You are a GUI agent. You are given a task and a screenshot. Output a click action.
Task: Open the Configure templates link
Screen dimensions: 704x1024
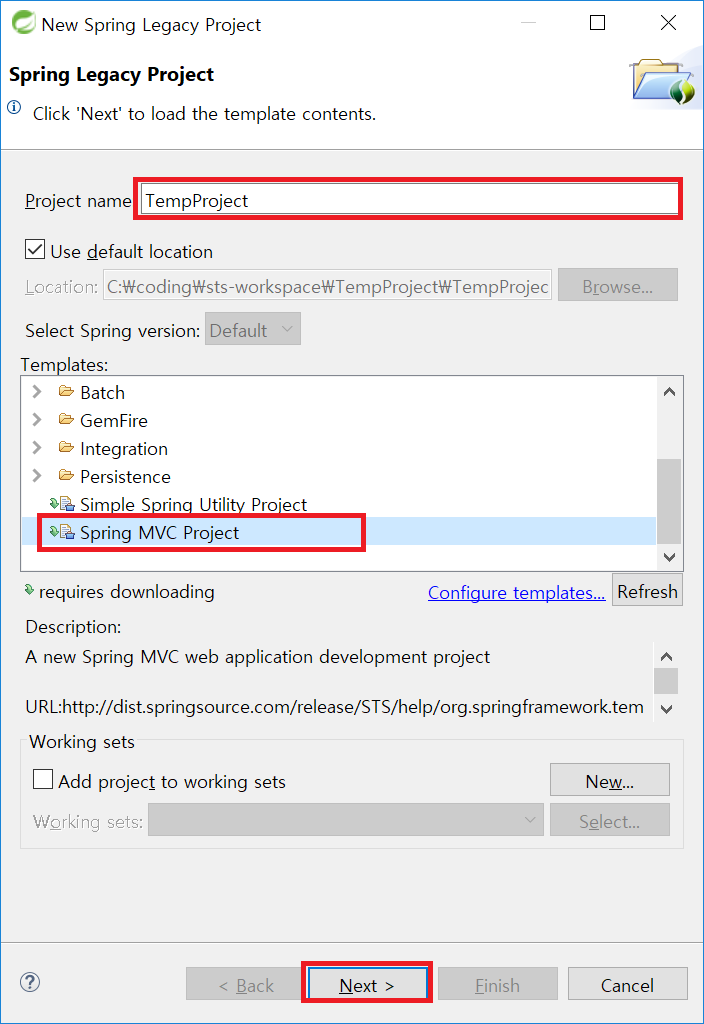pyautogui.click(x=516, y=593)
